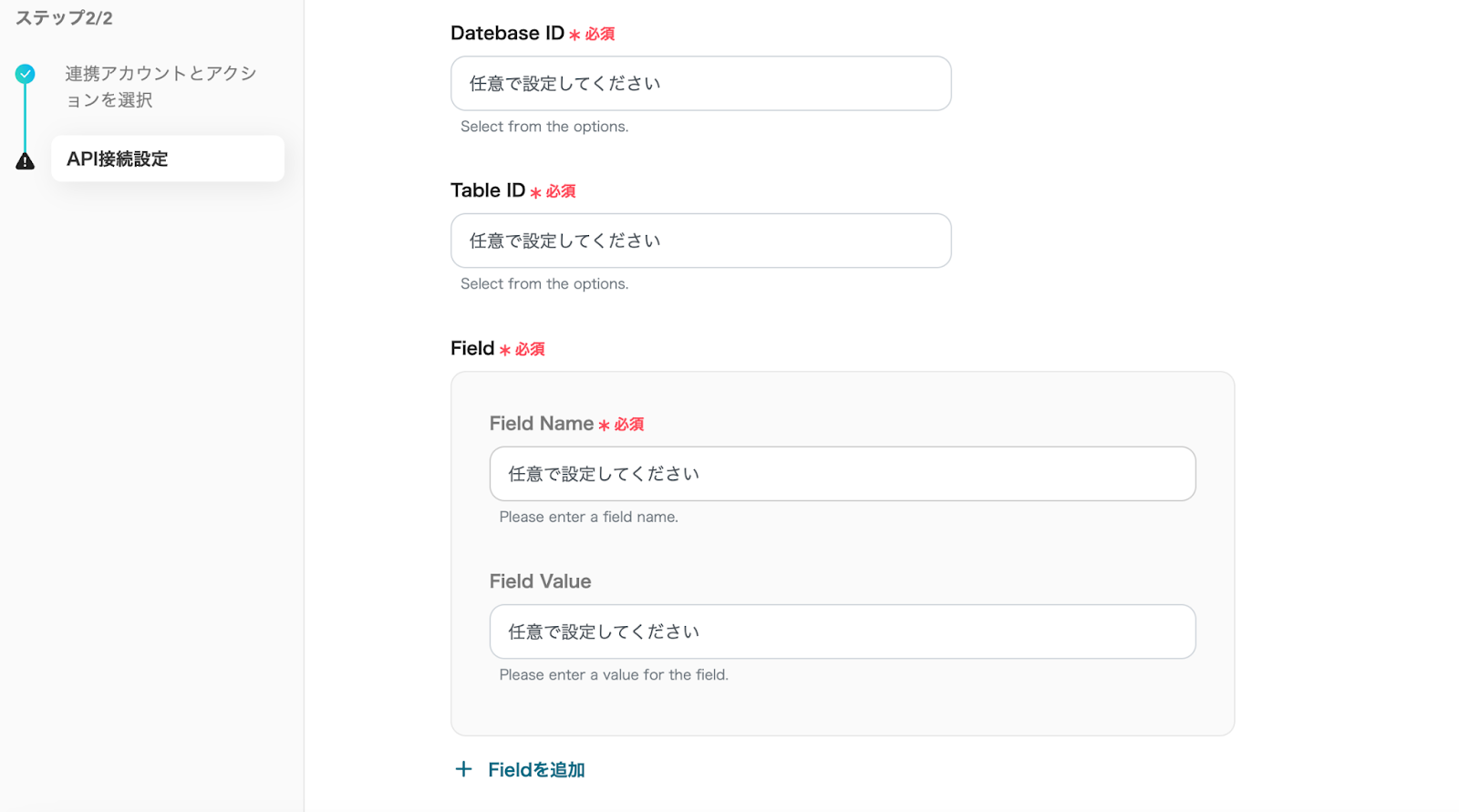Screen dimensions: 1459x812
Task: Click the plus icon beside Fieldを追加
Action: pyautogui.click(x=463, y=769)
